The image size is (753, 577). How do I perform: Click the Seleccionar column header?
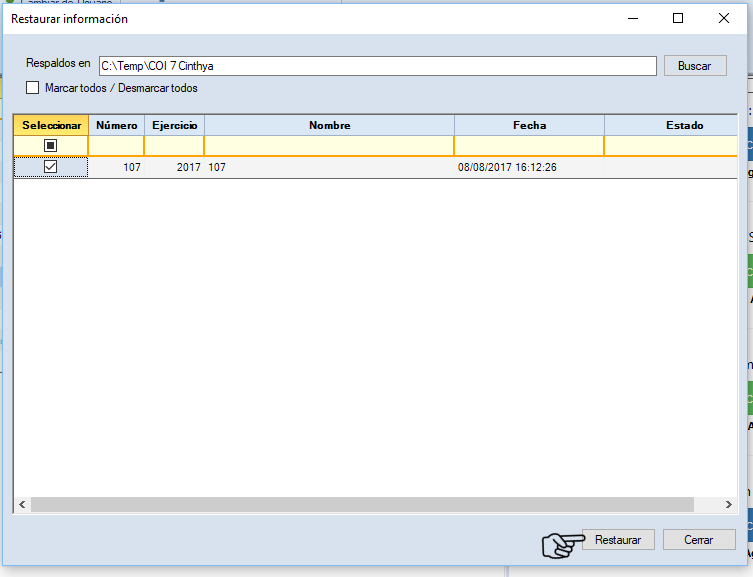51,125
